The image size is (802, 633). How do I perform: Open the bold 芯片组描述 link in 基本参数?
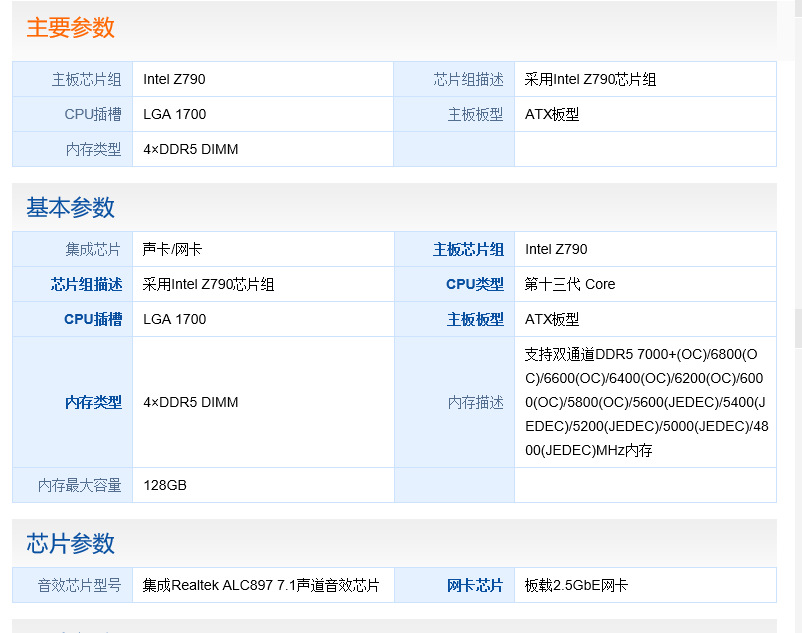pos(86,284)
